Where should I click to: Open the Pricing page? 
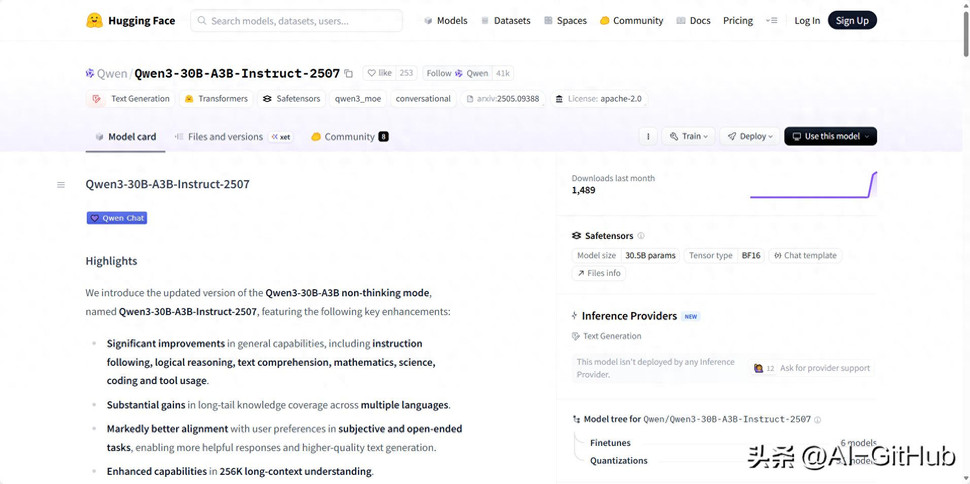tap(737, 20)
